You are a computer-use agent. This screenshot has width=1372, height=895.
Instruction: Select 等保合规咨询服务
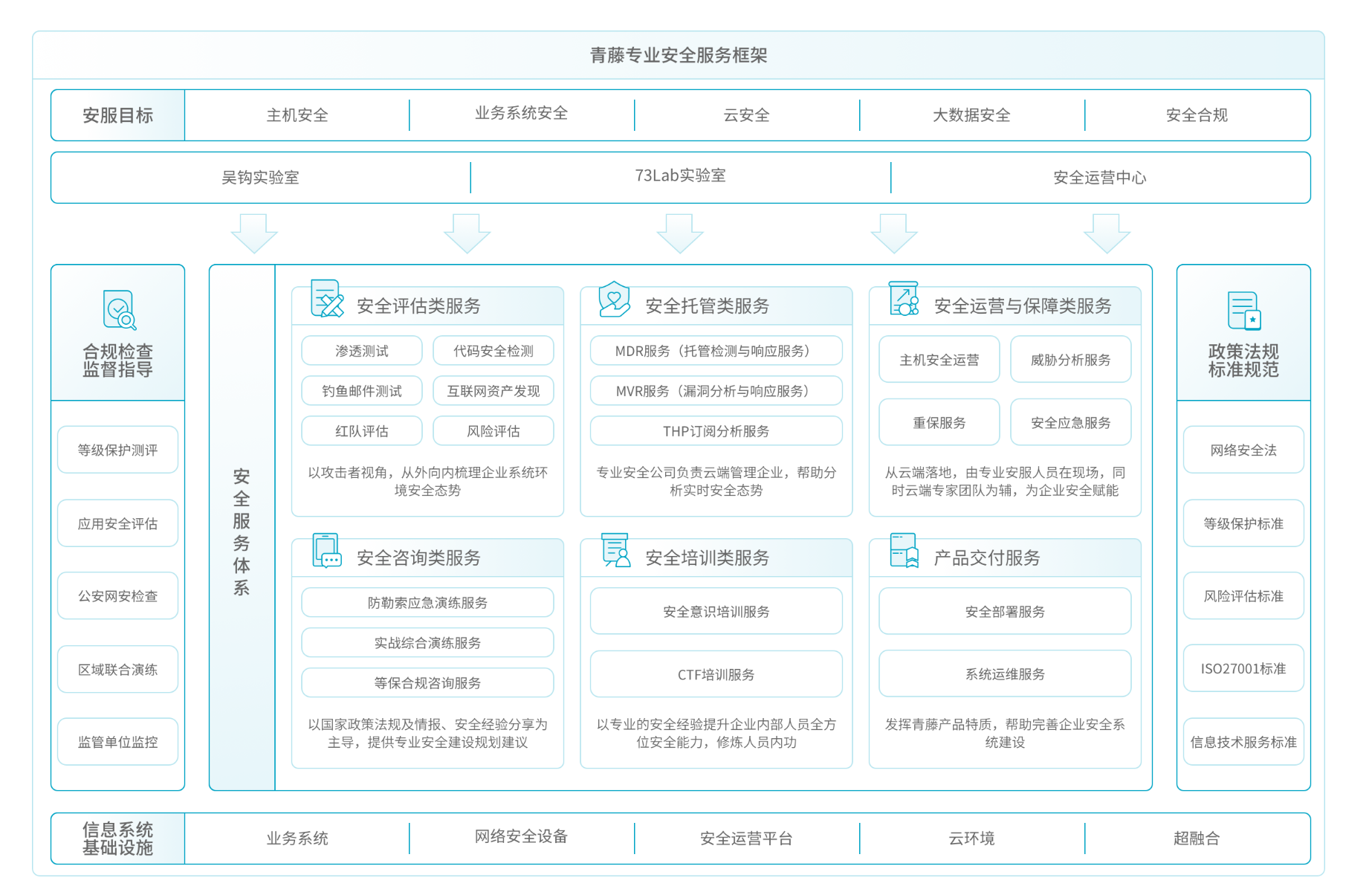point(428,683)
